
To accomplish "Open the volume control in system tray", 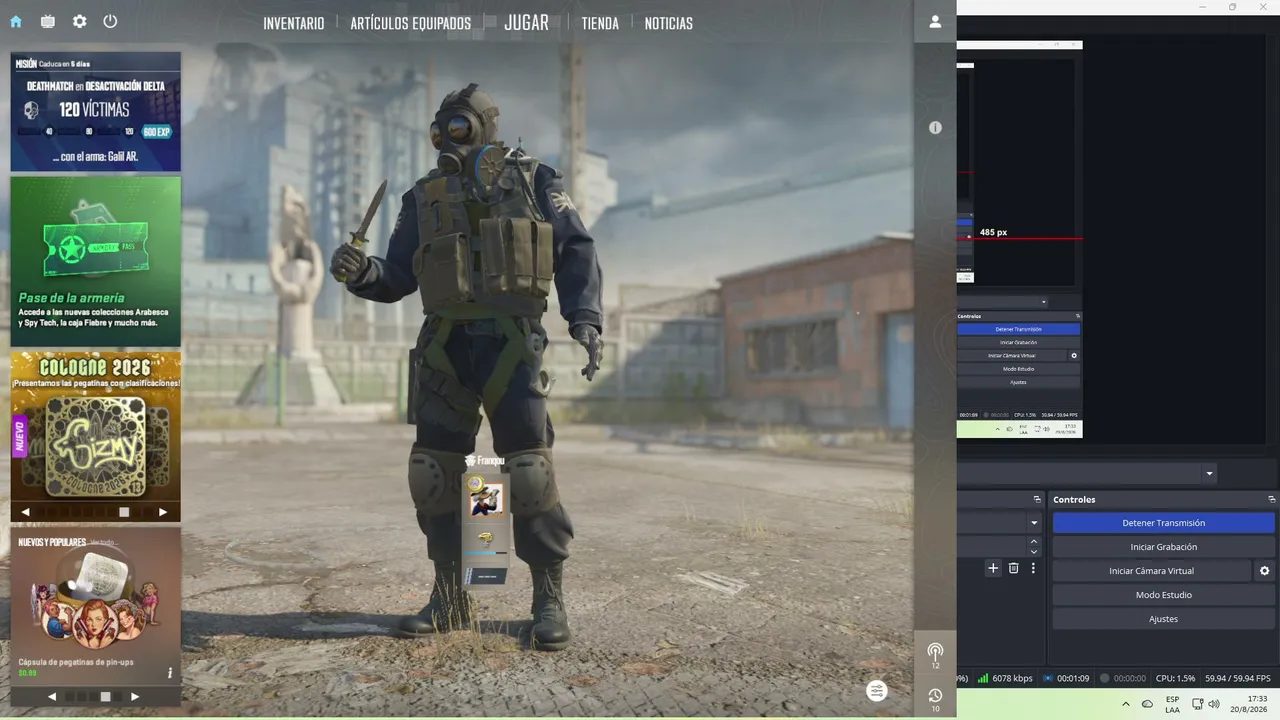I will point(1214,704).
